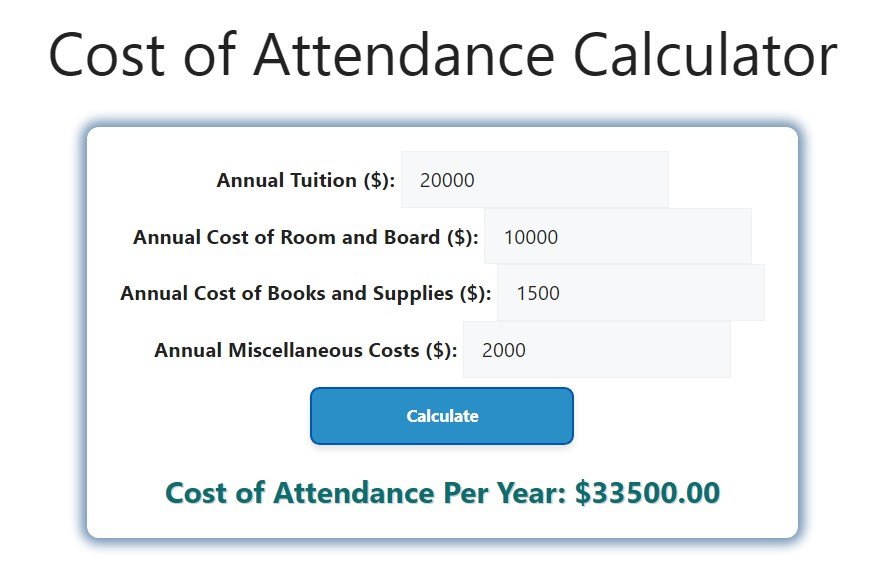Screen dimensions: 887x576
Task: Click the 20000 value in the tuition field
Action: coord(447,181)
